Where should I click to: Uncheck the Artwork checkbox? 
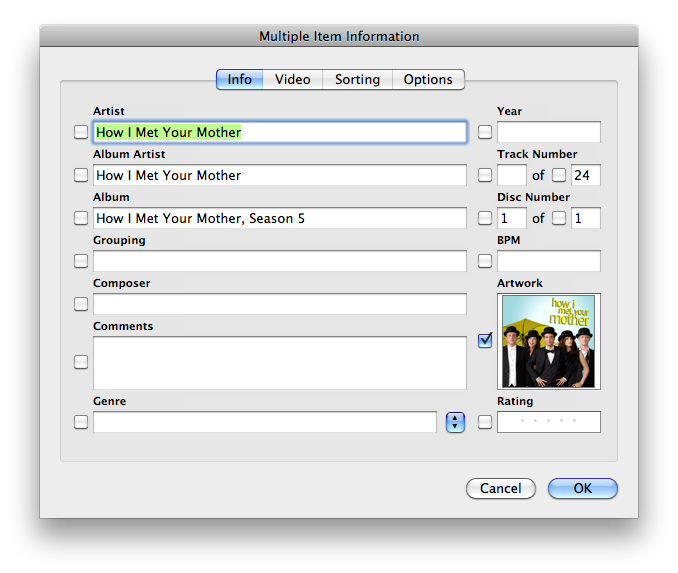tap(485, 341)
